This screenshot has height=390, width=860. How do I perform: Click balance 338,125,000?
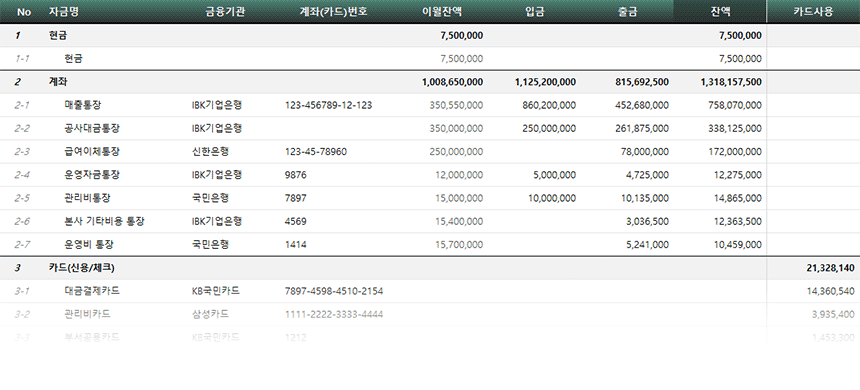735,128
